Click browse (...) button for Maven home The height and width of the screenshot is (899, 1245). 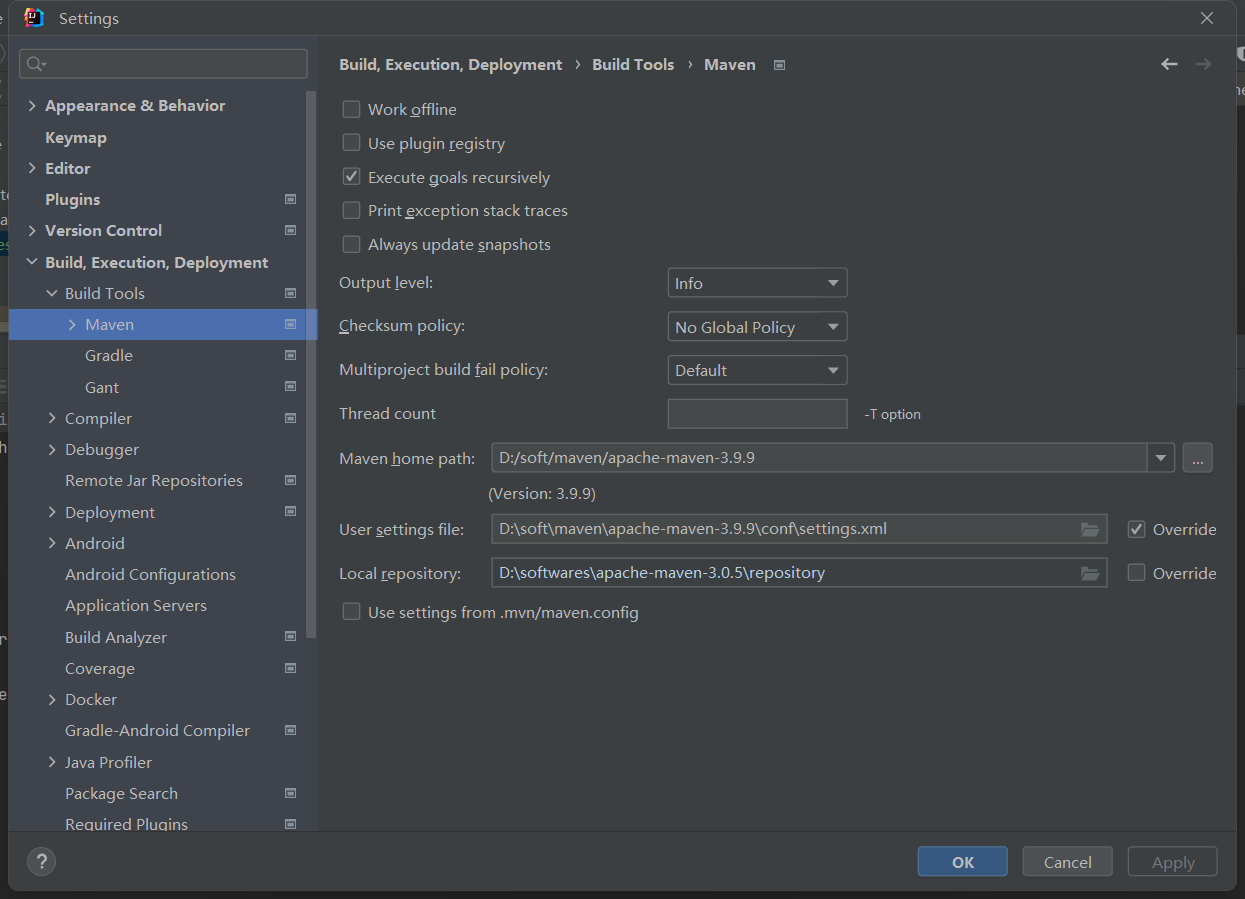1197,458
